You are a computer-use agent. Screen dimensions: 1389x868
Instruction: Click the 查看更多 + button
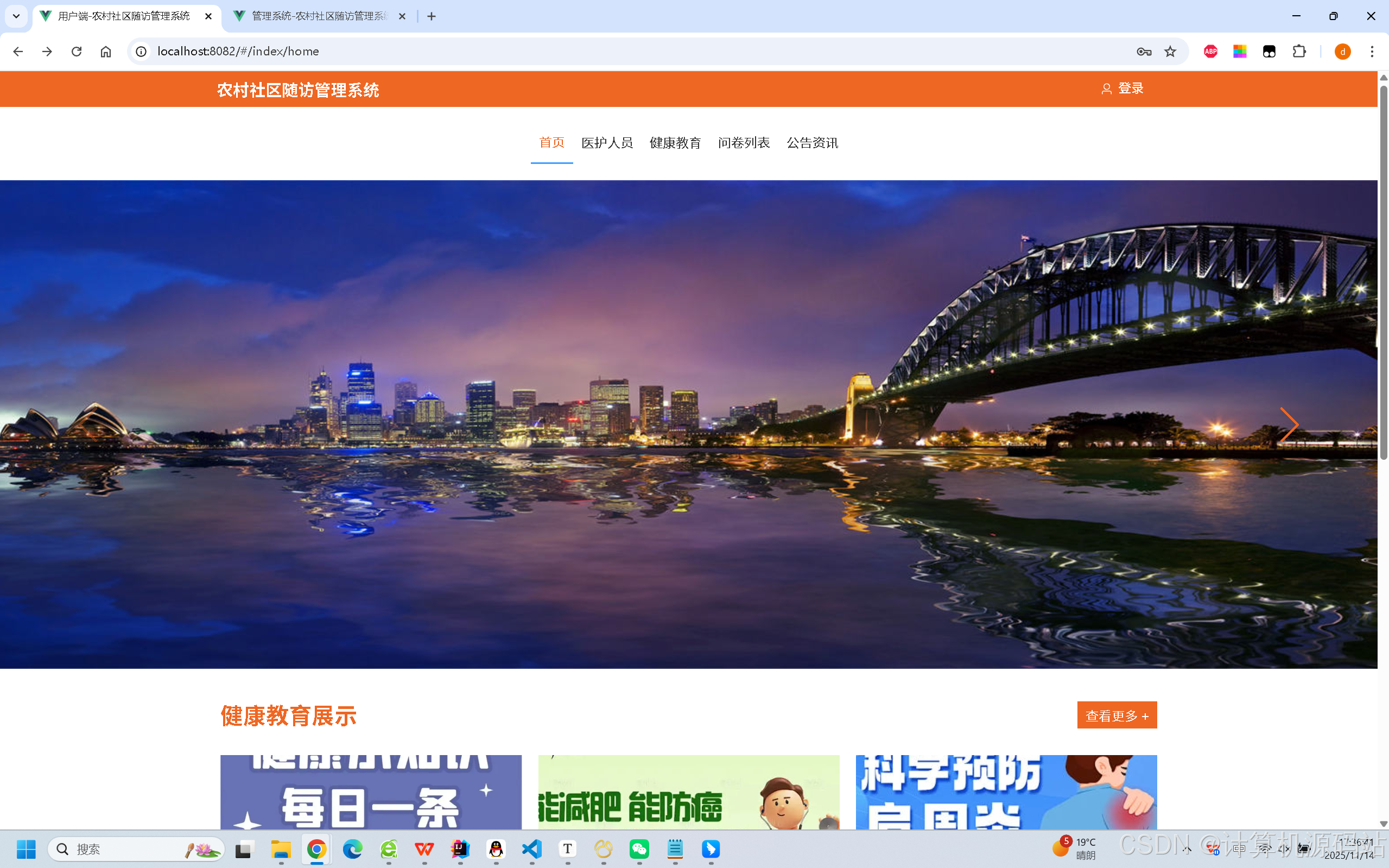pos(1117,715)
